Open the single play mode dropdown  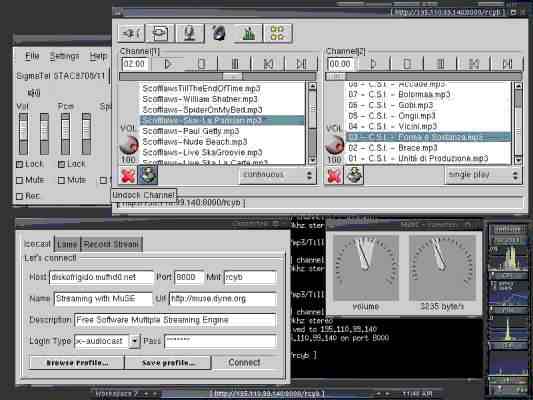pyautogui.click(x=483, y=175)
